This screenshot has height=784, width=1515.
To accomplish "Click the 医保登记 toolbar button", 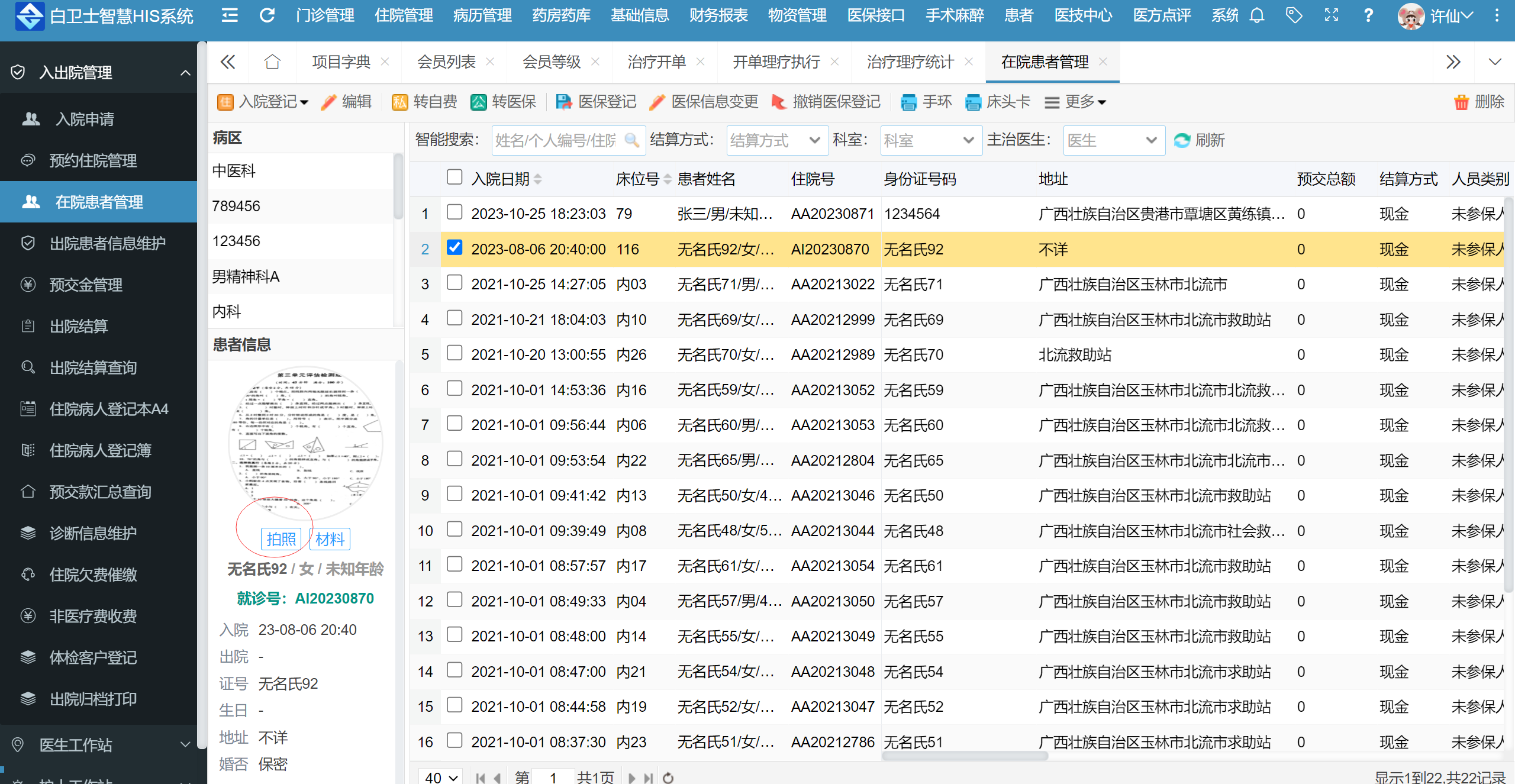I will (x=596, y=102).
